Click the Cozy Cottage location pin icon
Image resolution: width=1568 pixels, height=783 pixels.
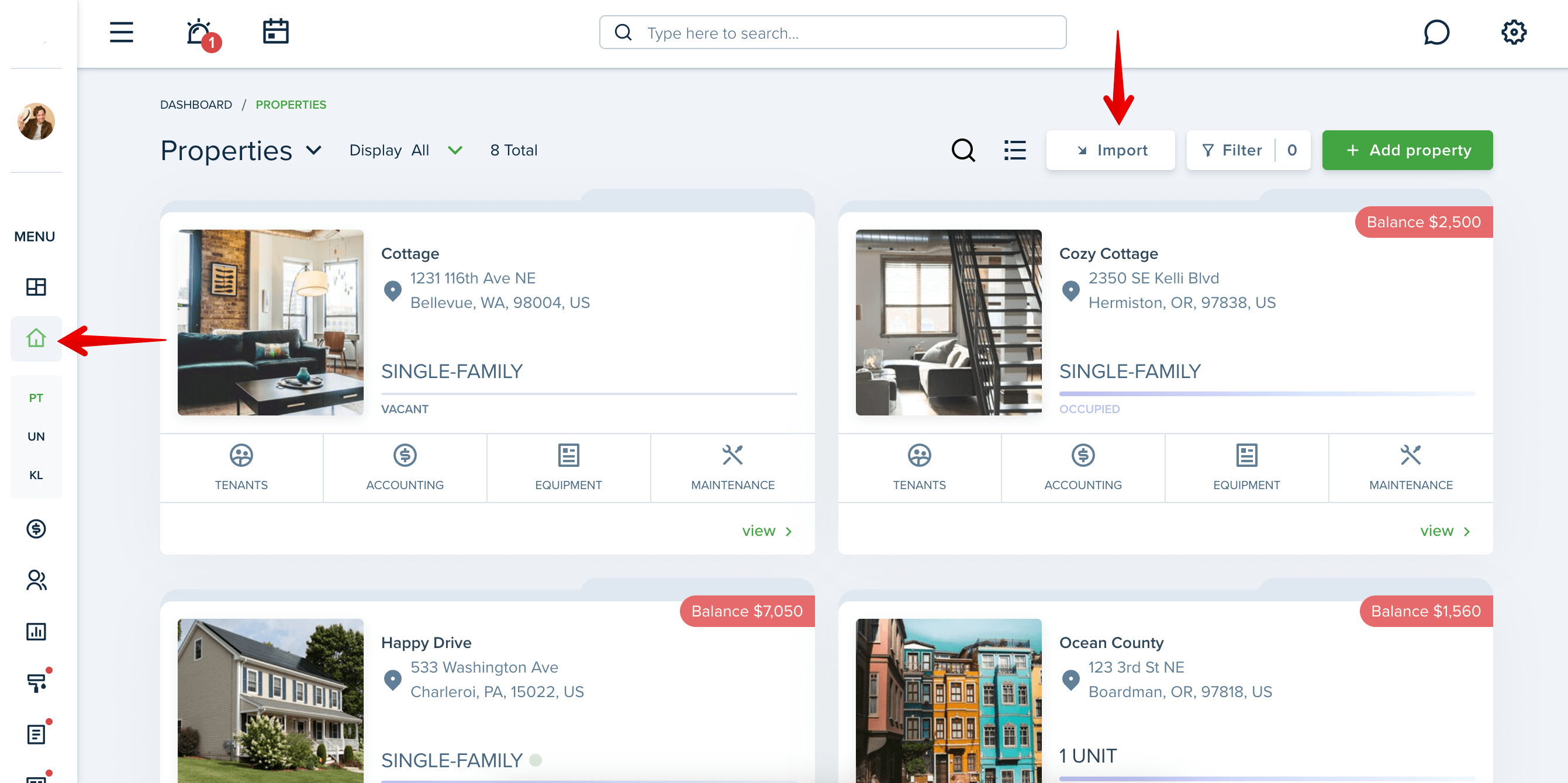(1070, 291)
